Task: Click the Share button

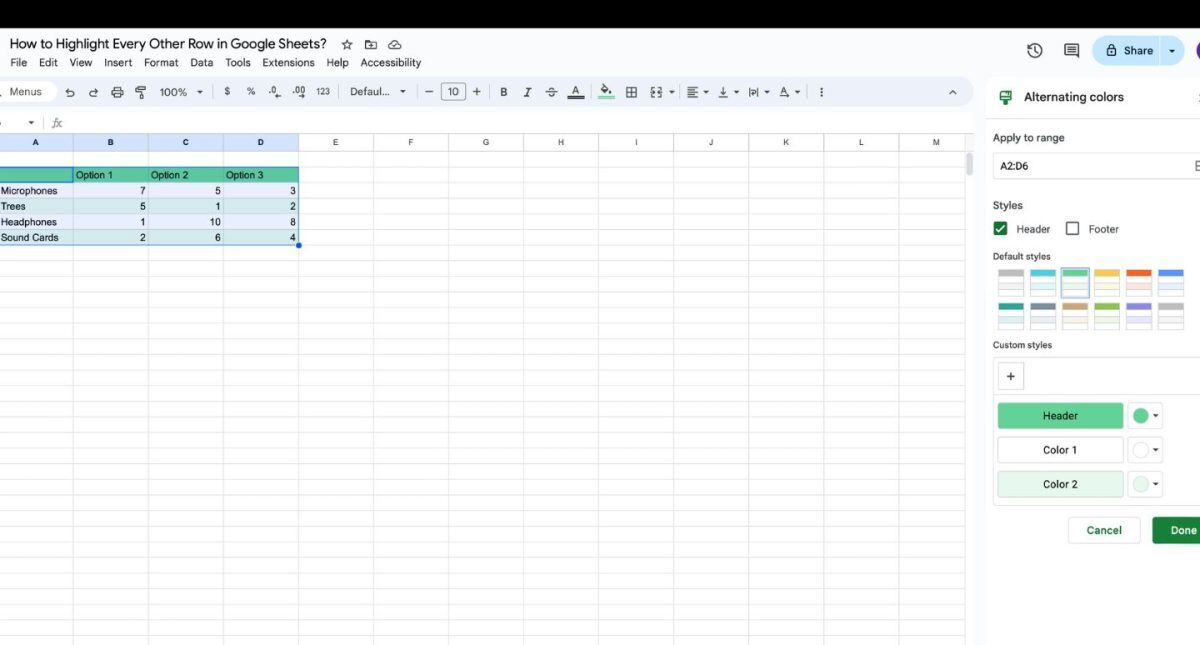Action: point(1128,50)
